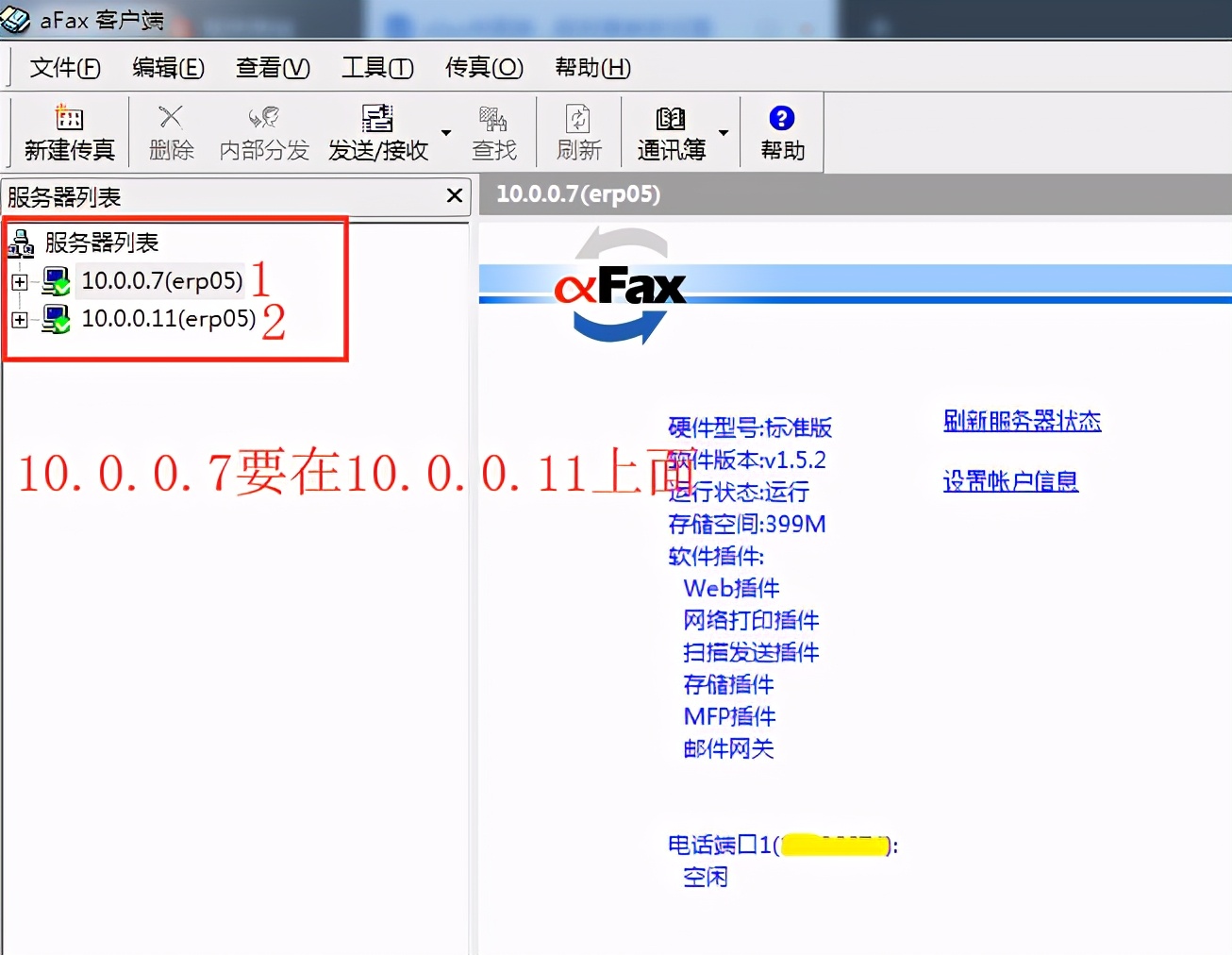
Task: Click the server list root network icon
Action: coord(21,243)
